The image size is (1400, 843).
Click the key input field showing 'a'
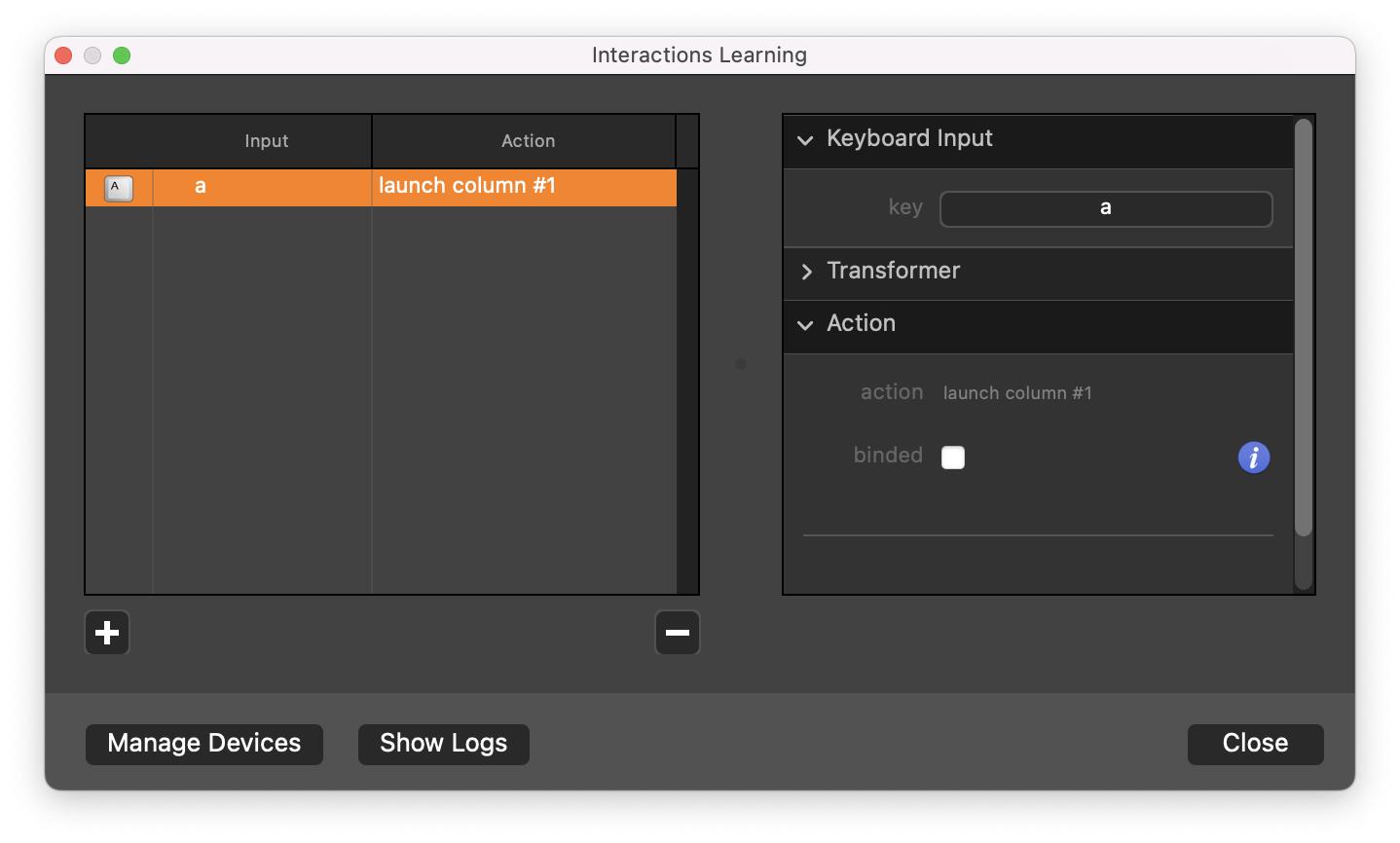pyautogui.click(x=1105, y=208)
